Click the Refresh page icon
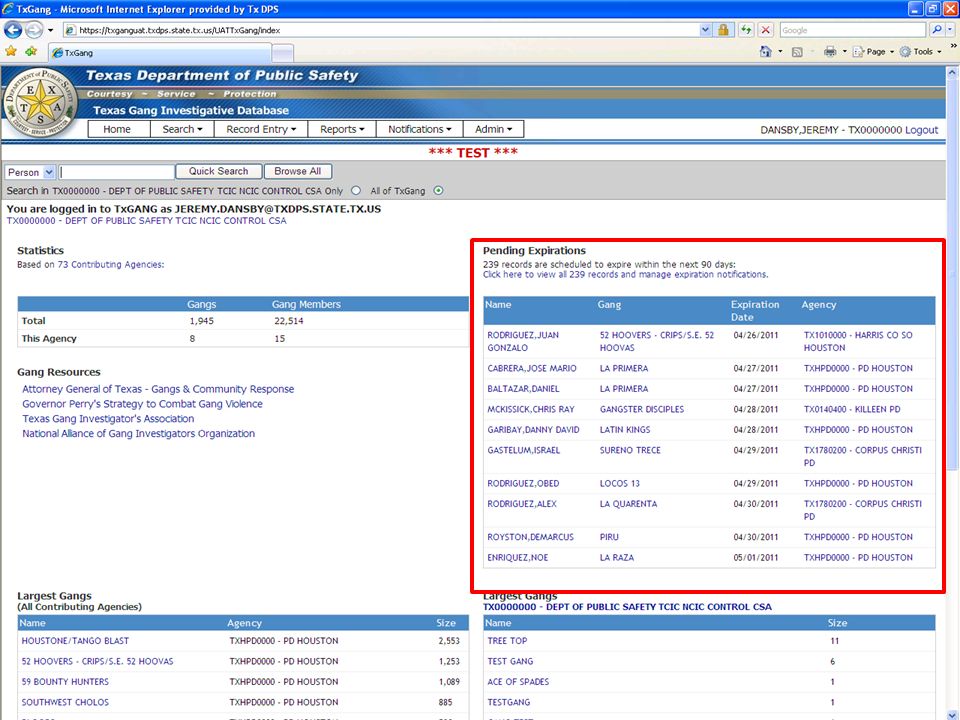This screenshot has width=960, height=720. pyautogui.click(x=746, y=30)
